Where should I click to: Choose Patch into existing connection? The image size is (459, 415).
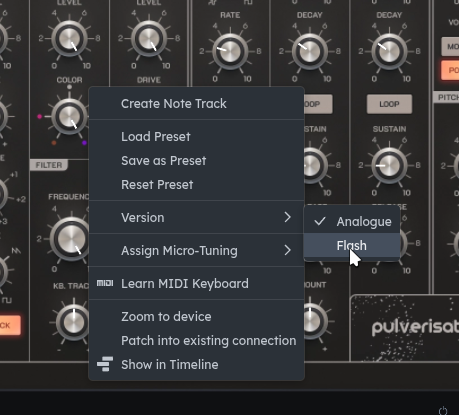[196, 341]
